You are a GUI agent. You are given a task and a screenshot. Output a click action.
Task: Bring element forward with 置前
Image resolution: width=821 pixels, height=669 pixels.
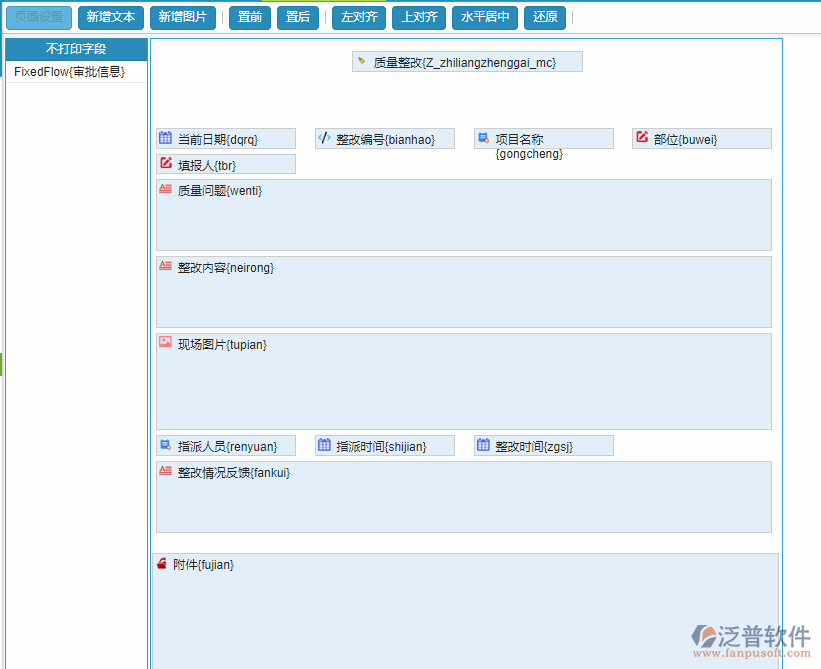pyautogui.click(x=250, y=17)
